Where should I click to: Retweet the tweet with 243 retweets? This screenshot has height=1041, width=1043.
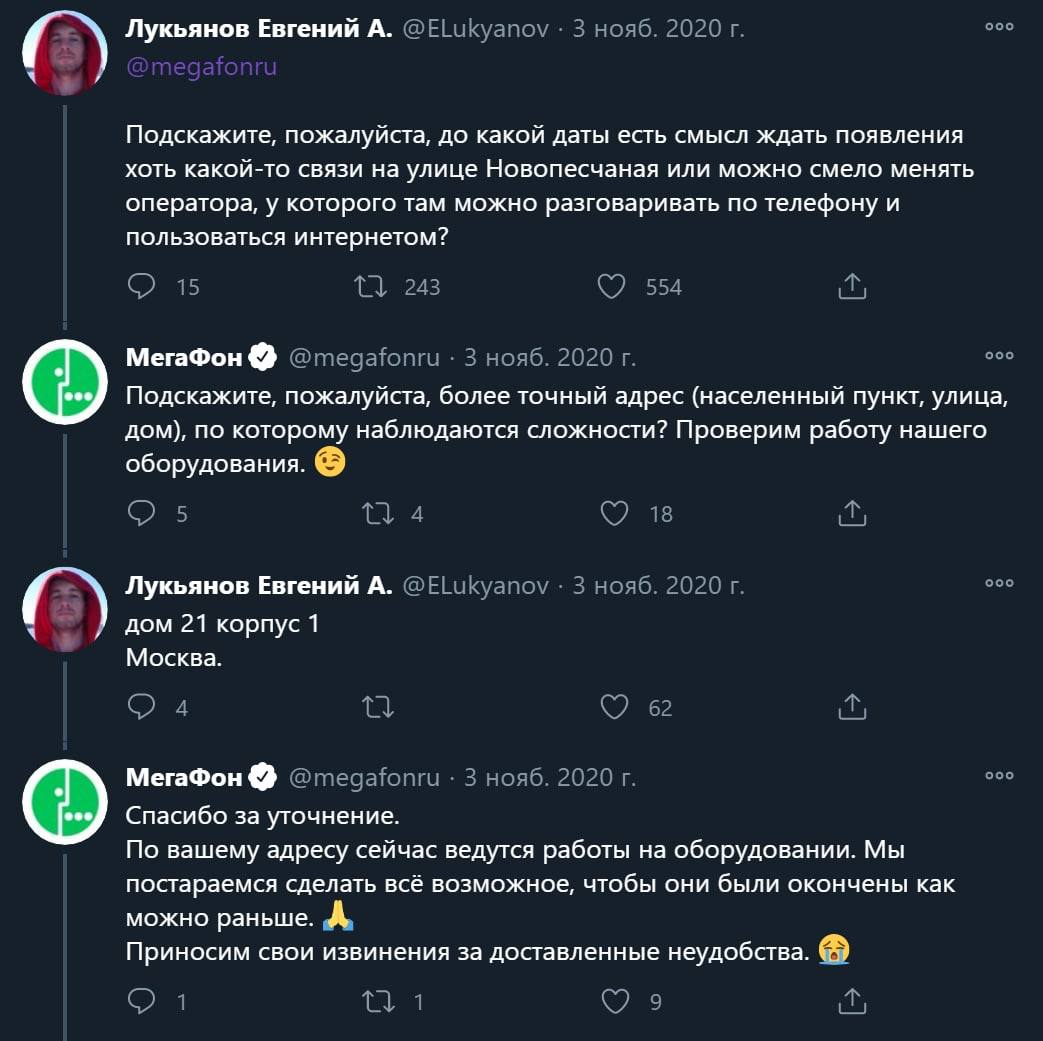point(370,287)
